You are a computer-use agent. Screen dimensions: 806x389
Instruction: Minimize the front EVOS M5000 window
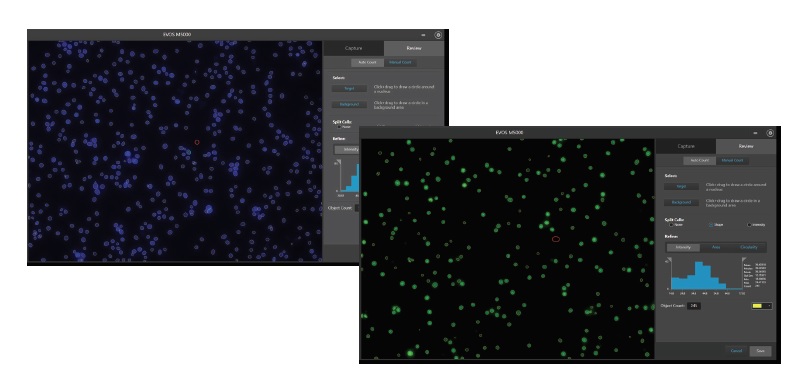756,134
